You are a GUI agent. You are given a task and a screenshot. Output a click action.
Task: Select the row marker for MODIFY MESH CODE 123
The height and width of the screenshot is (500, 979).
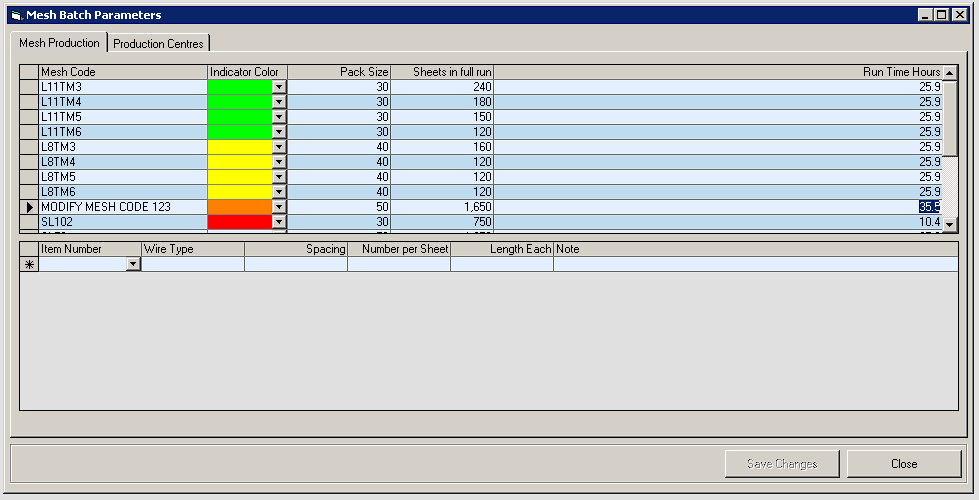click(29, 207)
